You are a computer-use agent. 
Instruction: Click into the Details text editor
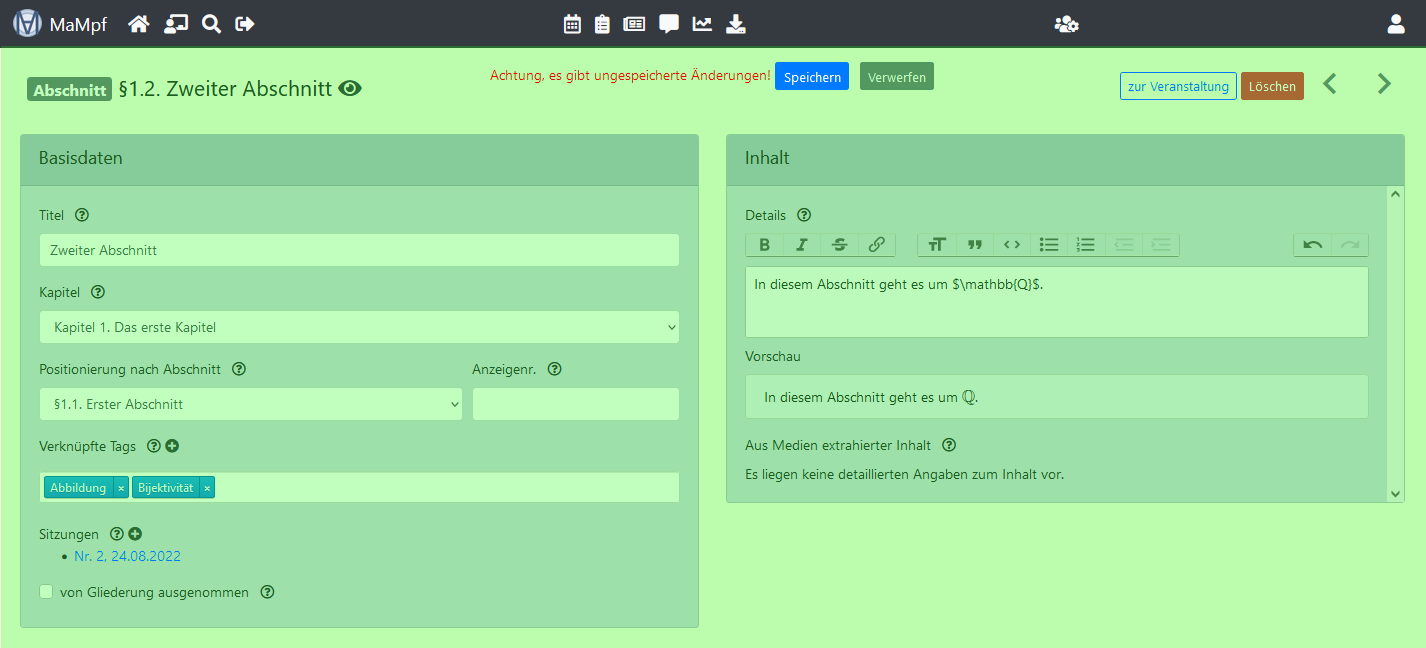tap(1057, 302)
